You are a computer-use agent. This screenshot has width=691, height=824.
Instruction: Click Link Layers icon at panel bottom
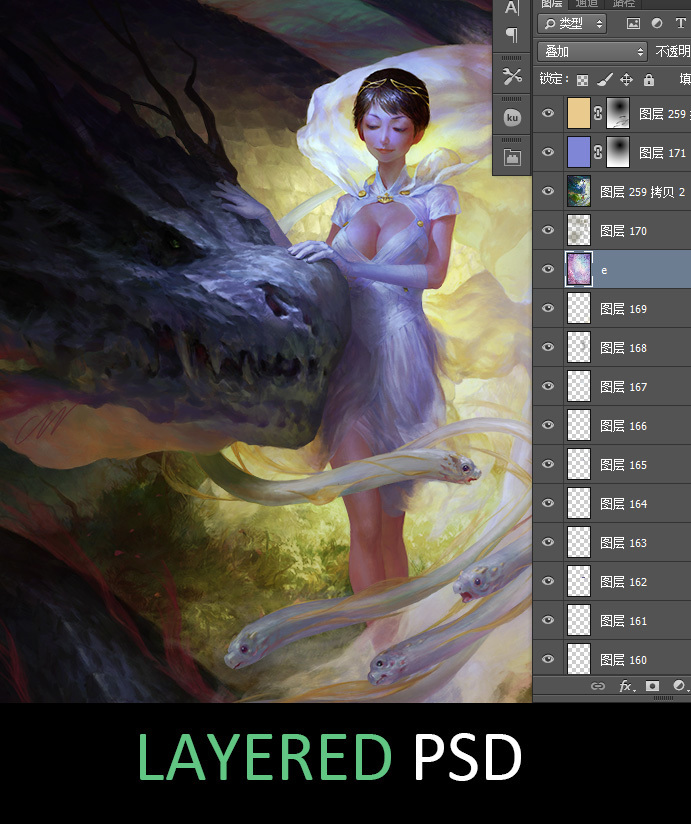point(598,686)
